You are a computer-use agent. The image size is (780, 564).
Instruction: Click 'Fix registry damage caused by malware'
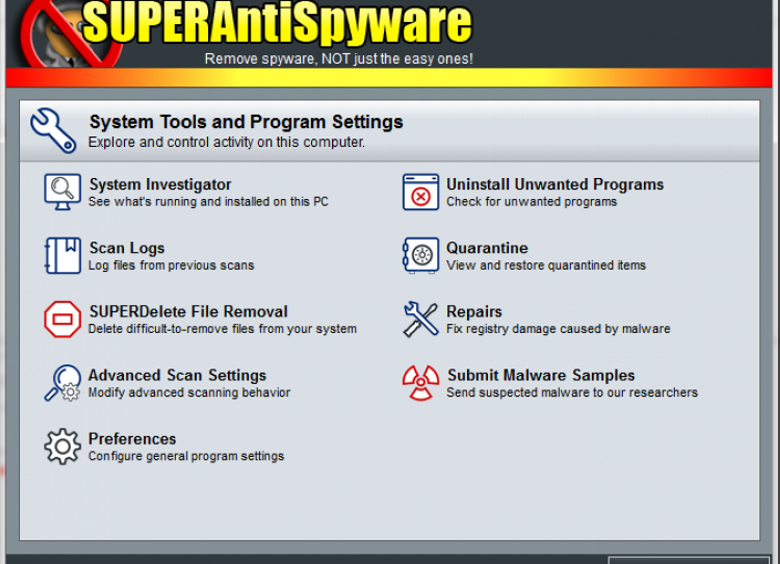[558, 329]
